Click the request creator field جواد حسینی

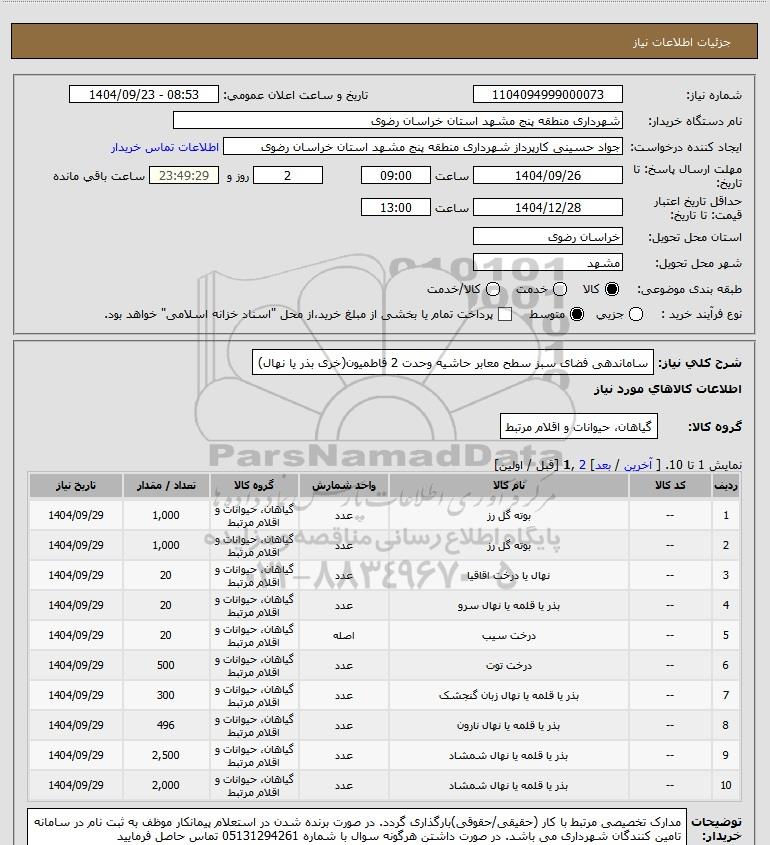pos(423,147)
